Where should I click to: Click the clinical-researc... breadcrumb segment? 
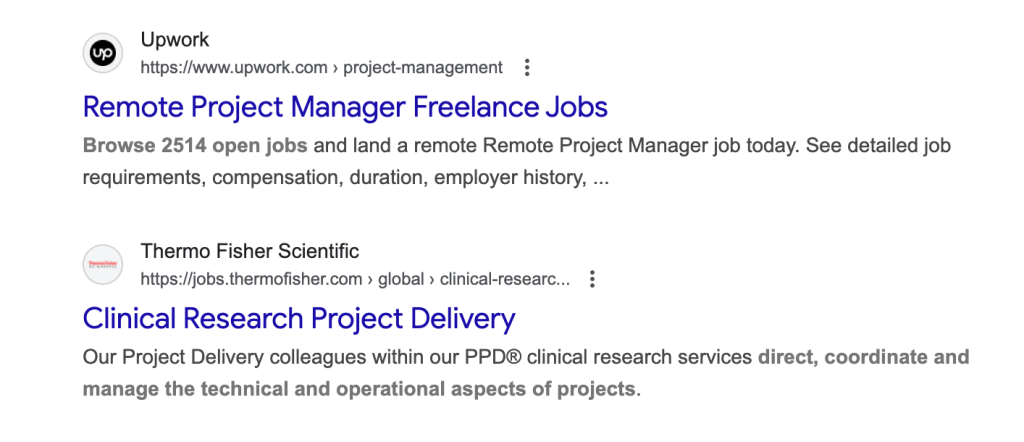coord(506,279)
